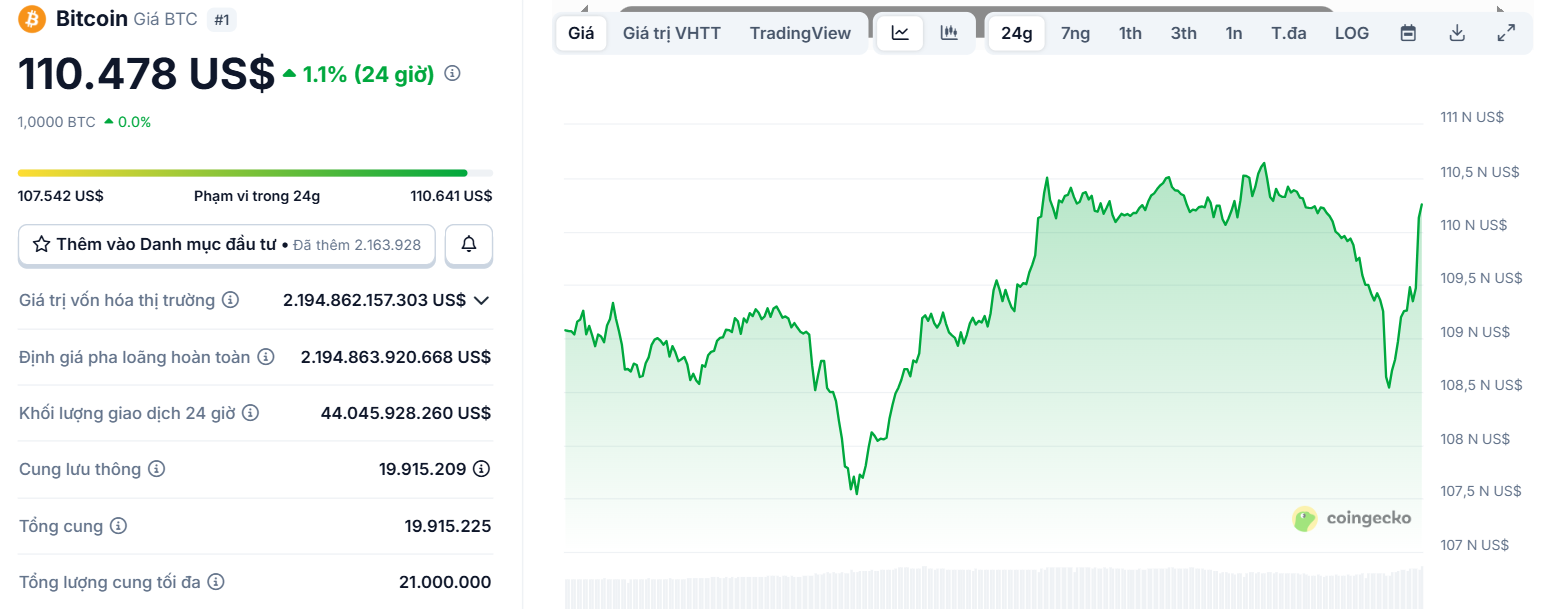
Task: Expand info tooltip next to 1.1% change
Action: (x=451, y=71)
